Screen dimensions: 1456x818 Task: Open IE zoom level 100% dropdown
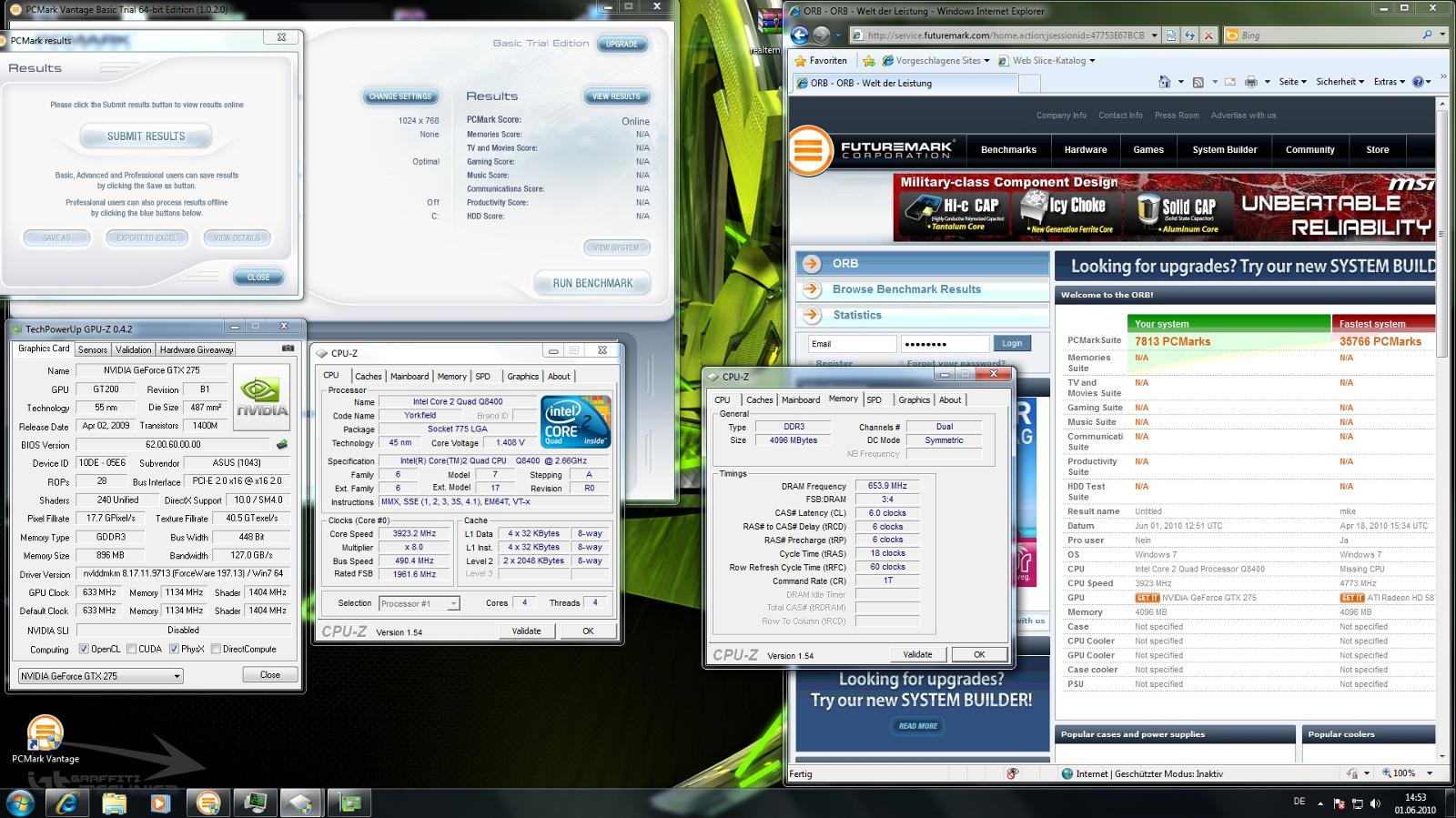click(1430, 773)
